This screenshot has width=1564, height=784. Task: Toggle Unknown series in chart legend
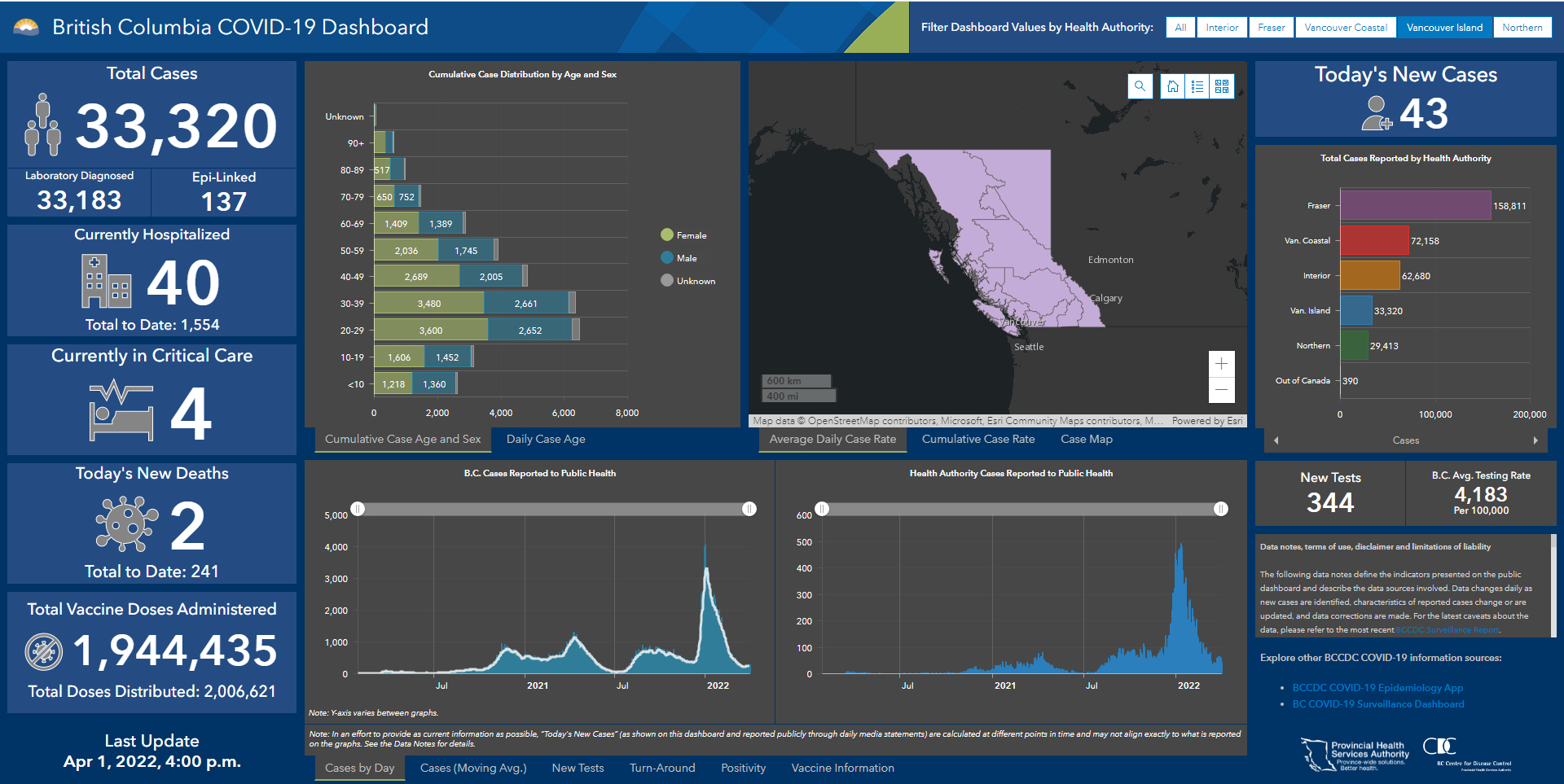pos(688,281)
